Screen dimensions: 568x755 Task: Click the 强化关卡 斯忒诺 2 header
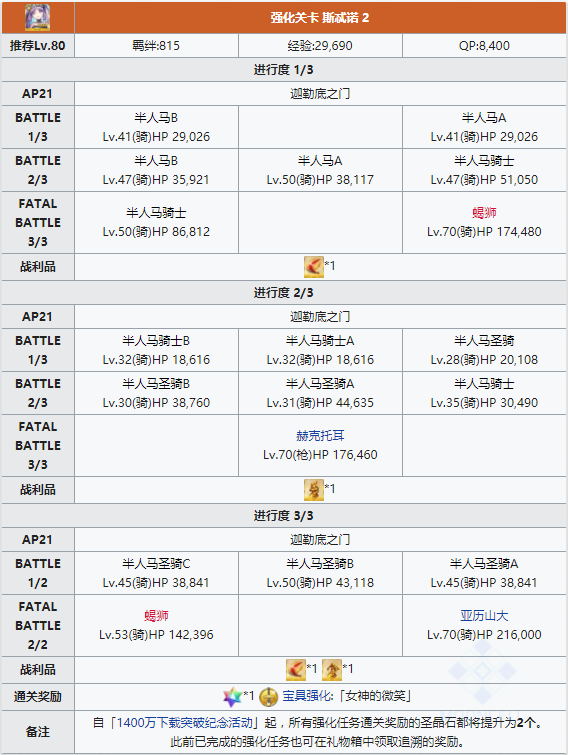click(x=320, y=18)
